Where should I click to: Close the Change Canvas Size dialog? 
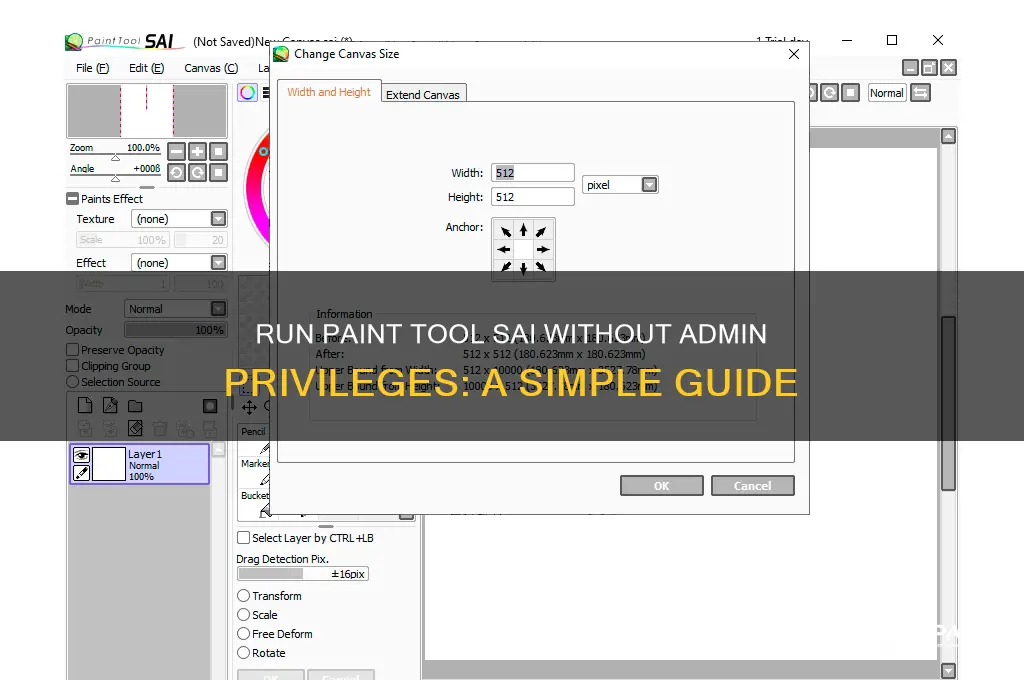coord(794,54)
